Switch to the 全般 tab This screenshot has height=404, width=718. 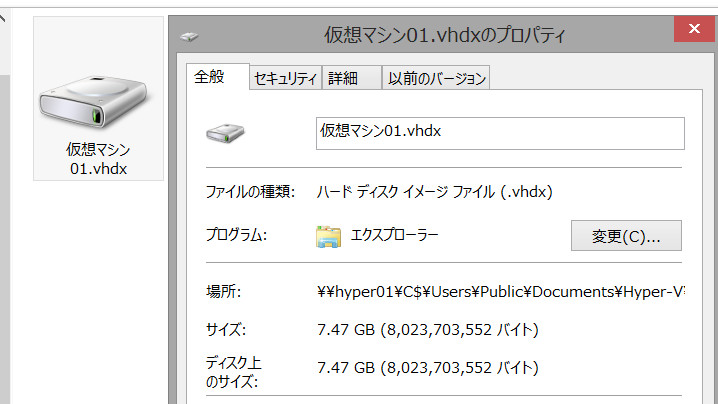coord(209,77)
